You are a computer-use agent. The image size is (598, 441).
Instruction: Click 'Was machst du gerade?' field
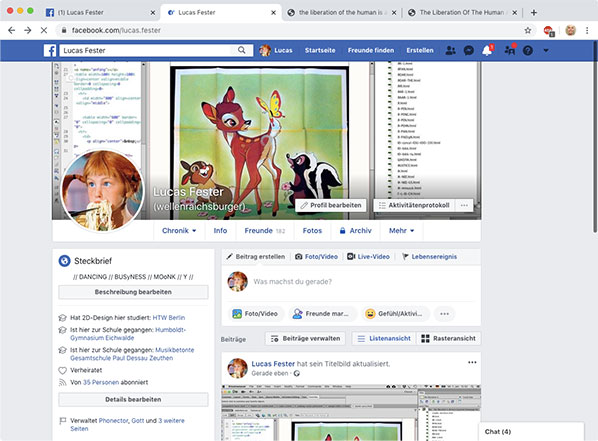pos(293,282)
